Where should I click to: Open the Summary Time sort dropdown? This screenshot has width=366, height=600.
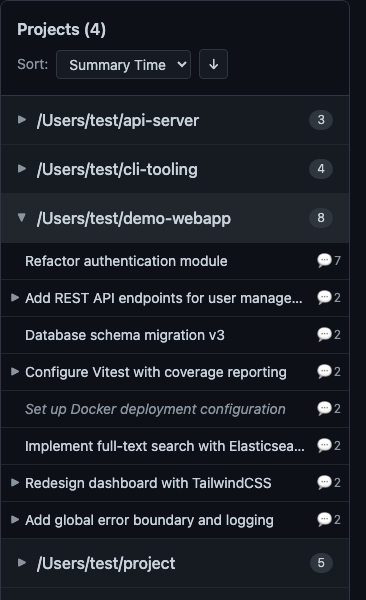(123, 65)
